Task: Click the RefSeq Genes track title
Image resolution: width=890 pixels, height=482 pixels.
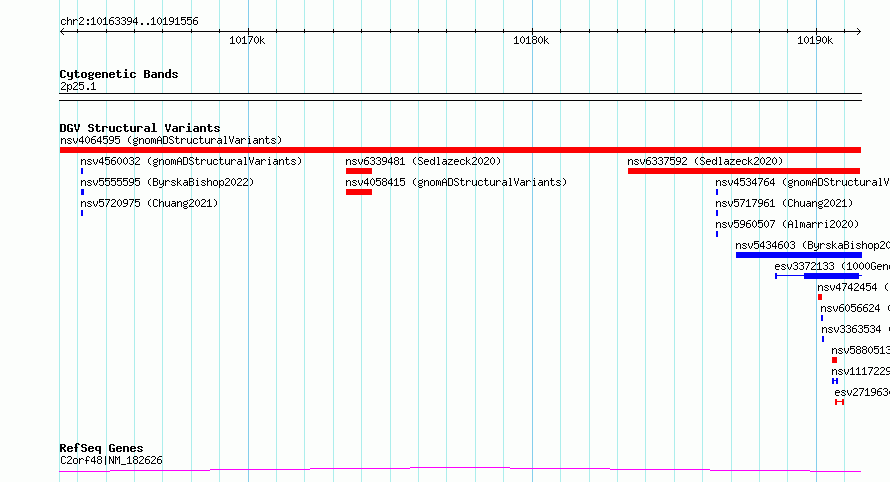Action: point(101,448)
